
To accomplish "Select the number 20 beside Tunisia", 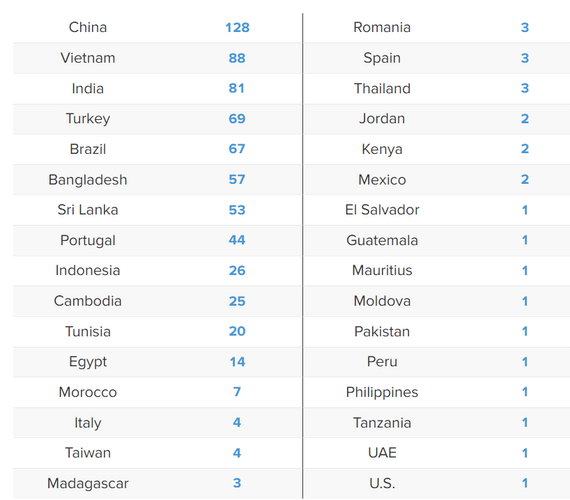I will (237, 331).
